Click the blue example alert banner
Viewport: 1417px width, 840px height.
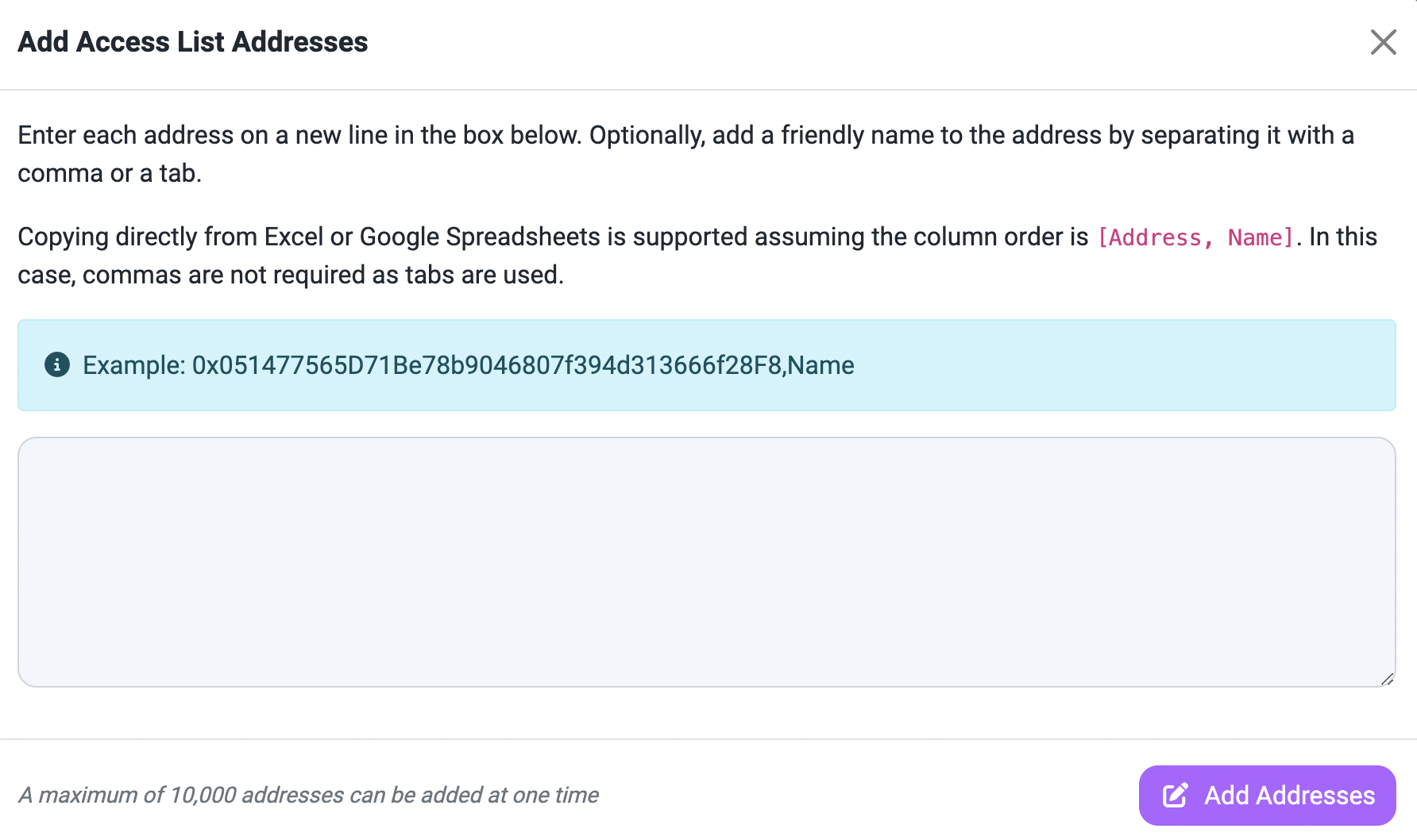706,365
